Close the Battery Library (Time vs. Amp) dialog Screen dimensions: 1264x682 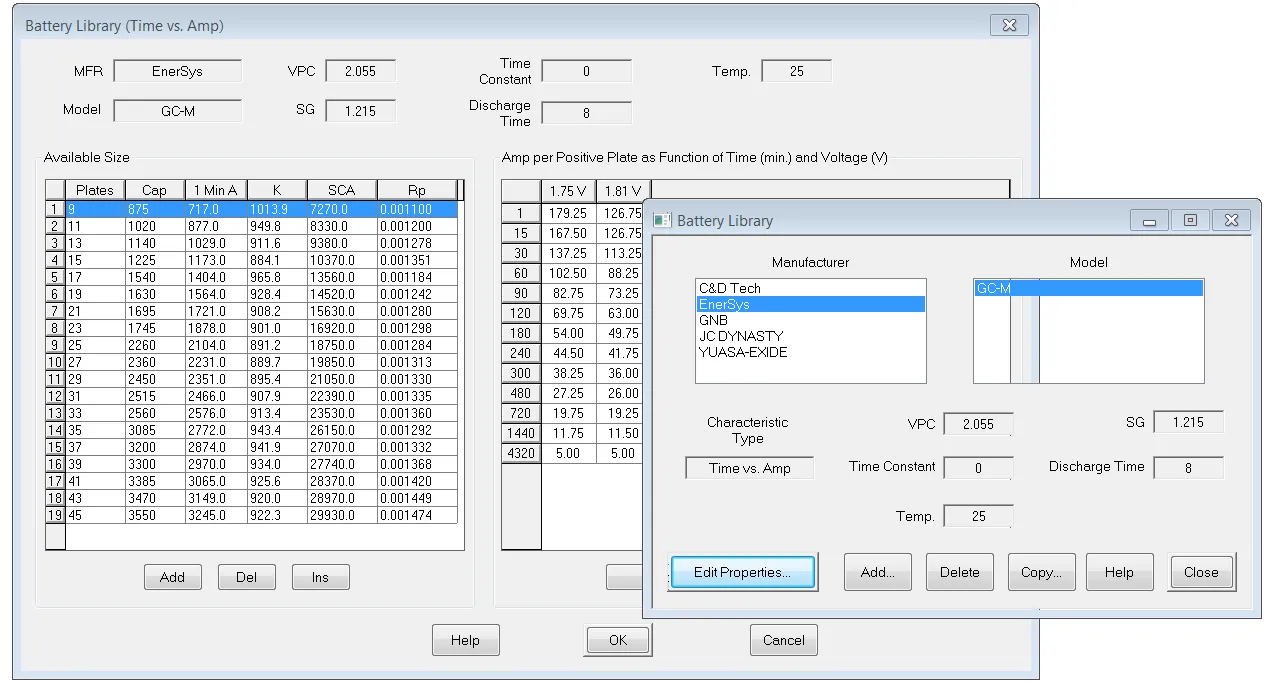point(1009,25)
